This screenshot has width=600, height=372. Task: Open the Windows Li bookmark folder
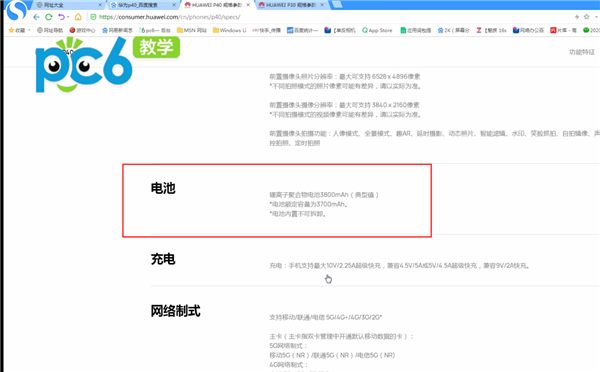pos(230,30)
